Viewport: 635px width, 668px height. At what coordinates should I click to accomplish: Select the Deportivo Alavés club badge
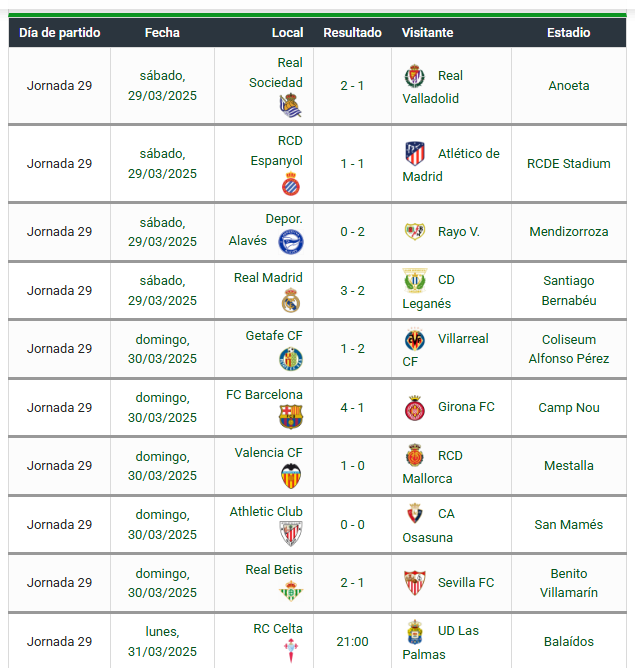point(291,242)
